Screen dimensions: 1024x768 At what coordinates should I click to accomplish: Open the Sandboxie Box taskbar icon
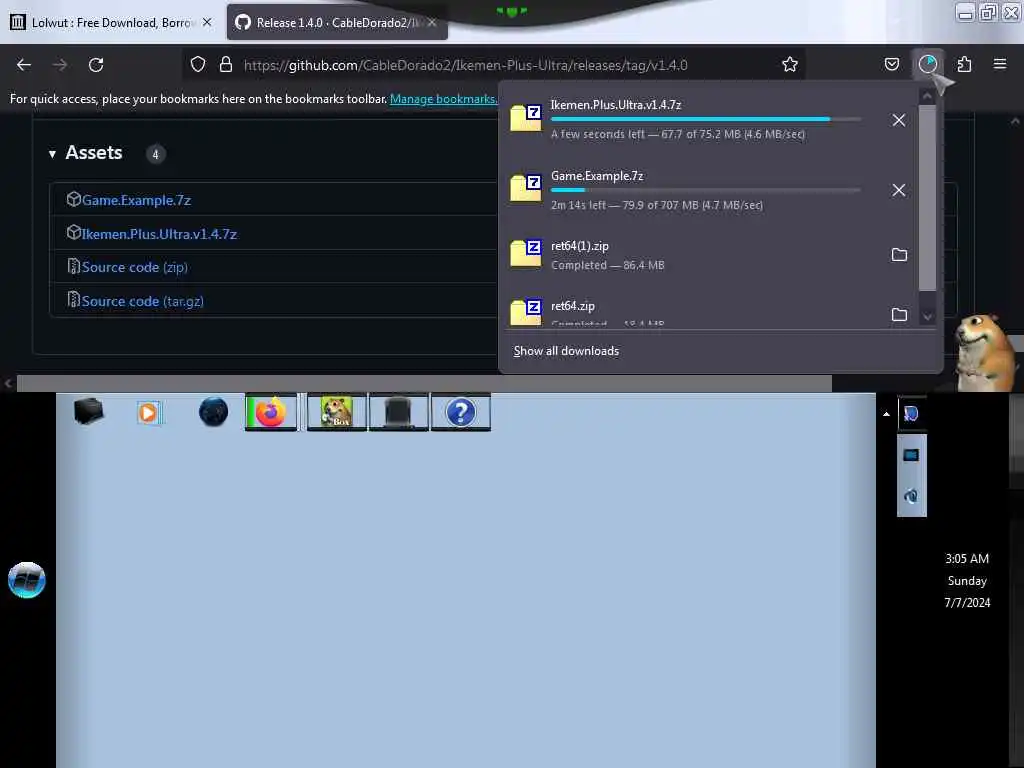tap(336, 412)
